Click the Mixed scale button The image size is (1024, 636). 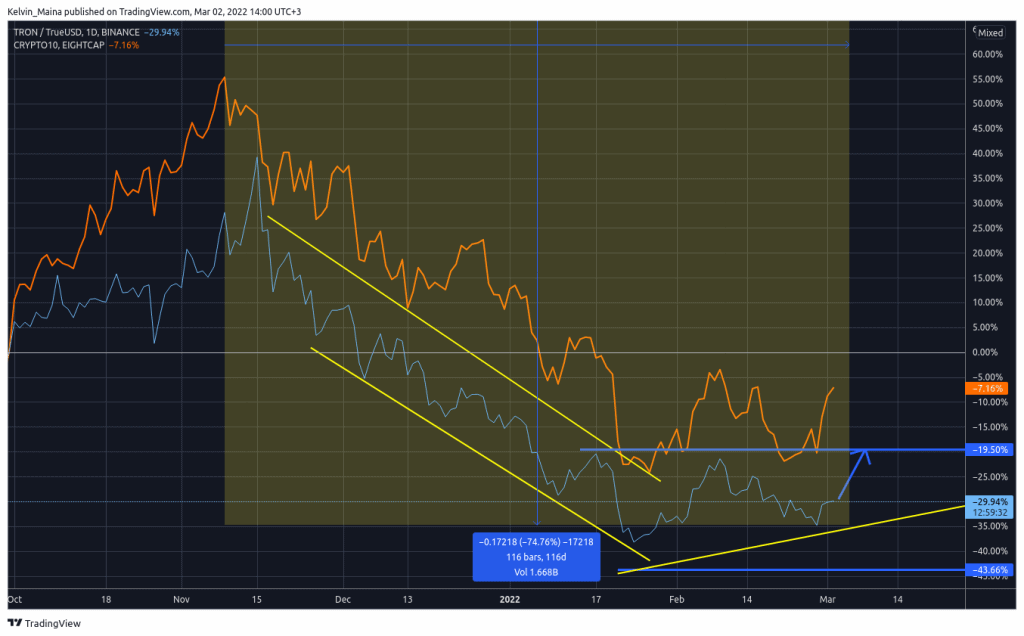[990, 33]
